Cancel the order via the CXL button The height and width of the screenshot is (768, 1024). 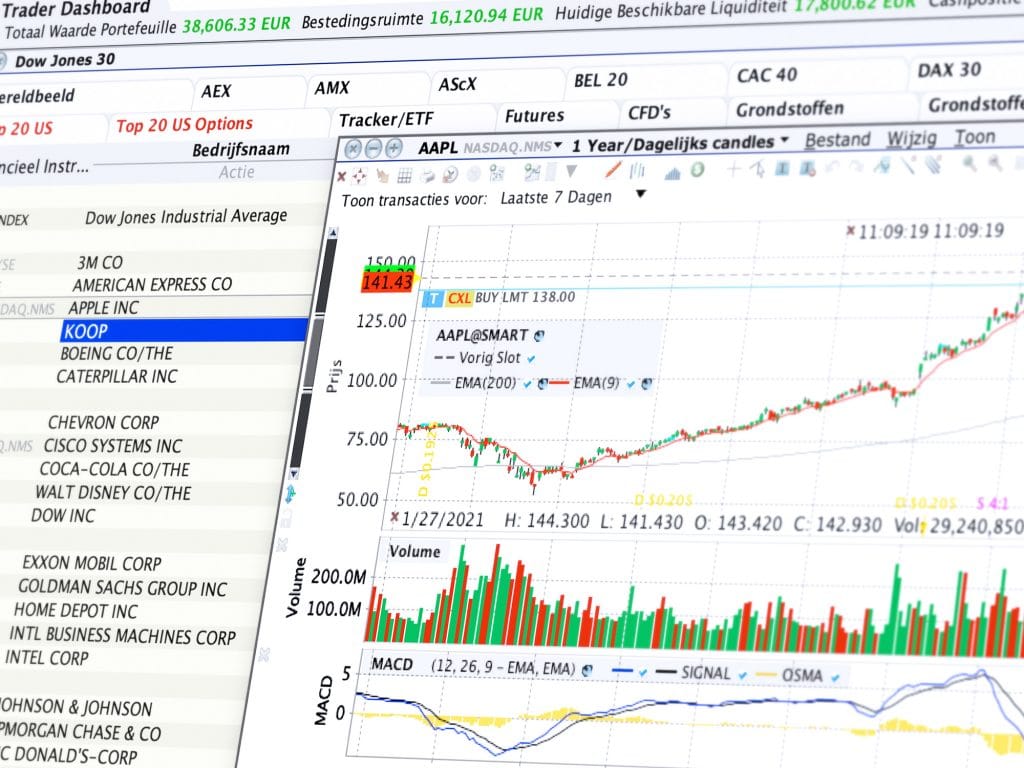[x=460, y=297]
